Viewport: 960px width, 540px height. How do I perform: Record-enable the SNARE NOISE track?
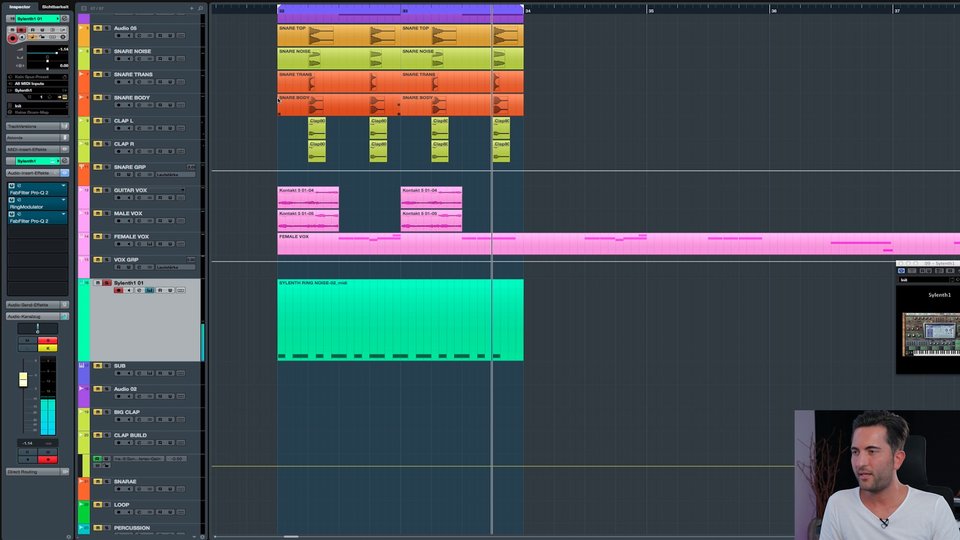(119, 59)
